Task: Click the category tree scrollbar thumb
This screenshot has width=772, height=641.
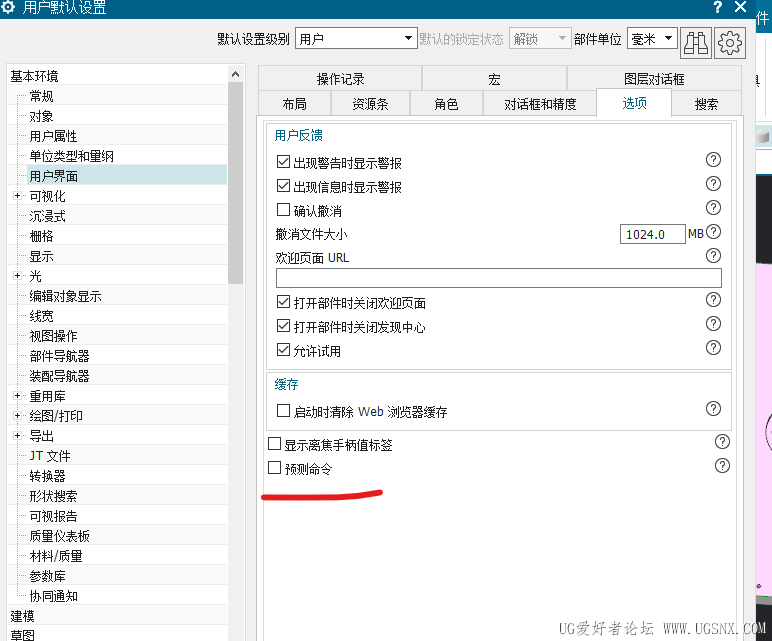Action: tap(235, 183)
